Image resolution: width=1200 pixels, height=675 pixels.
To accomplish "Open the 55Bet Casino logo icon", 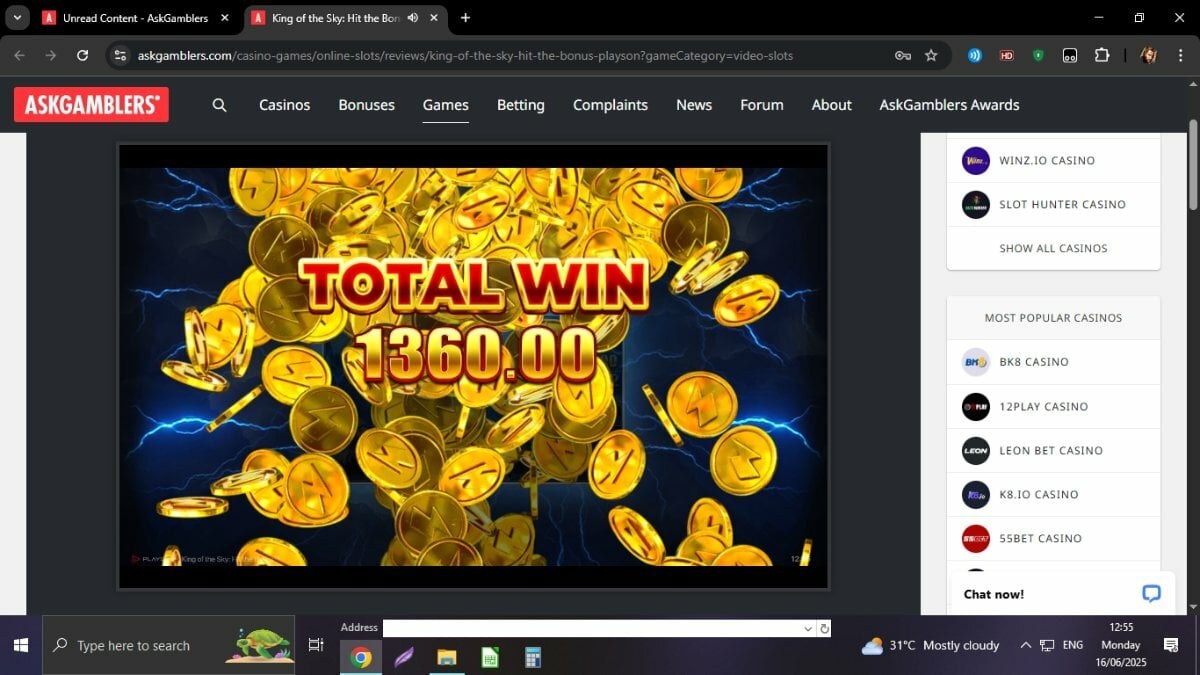I will 975,538.
